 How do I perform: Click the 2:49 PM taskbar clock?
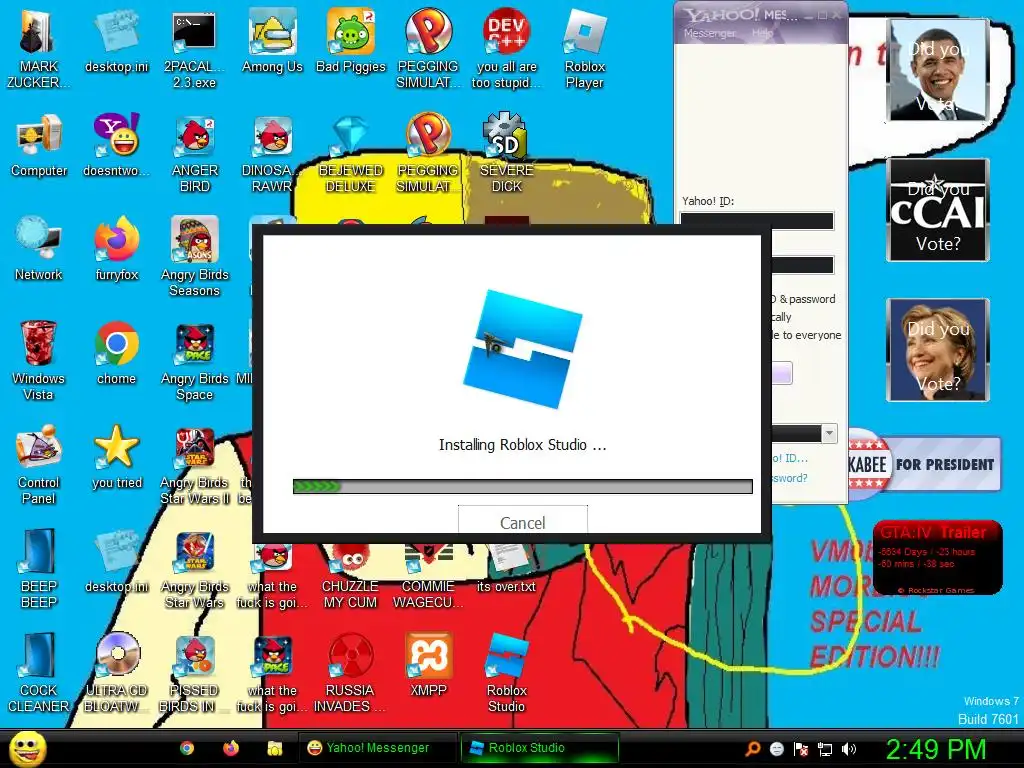click(935, 749)
